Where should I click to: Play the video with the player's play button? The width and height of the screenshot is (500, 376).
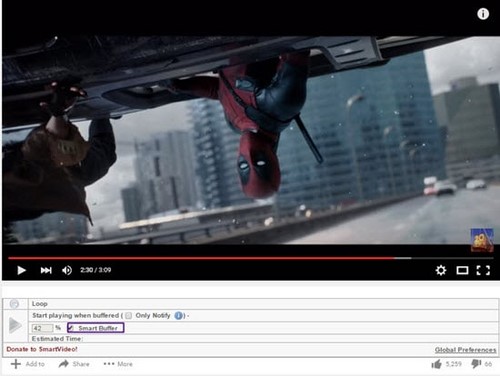click(x=21, y=270)
